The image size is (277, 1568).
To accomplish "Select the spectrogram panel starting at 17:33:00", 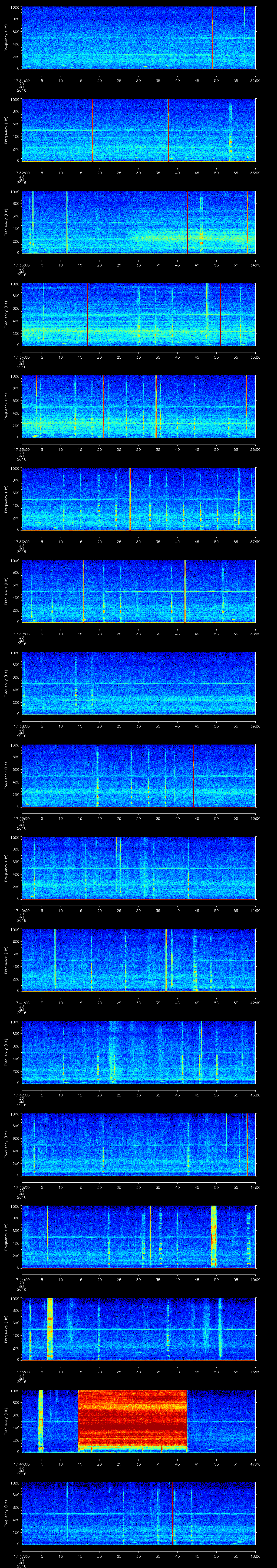I will tap(139, 222).
